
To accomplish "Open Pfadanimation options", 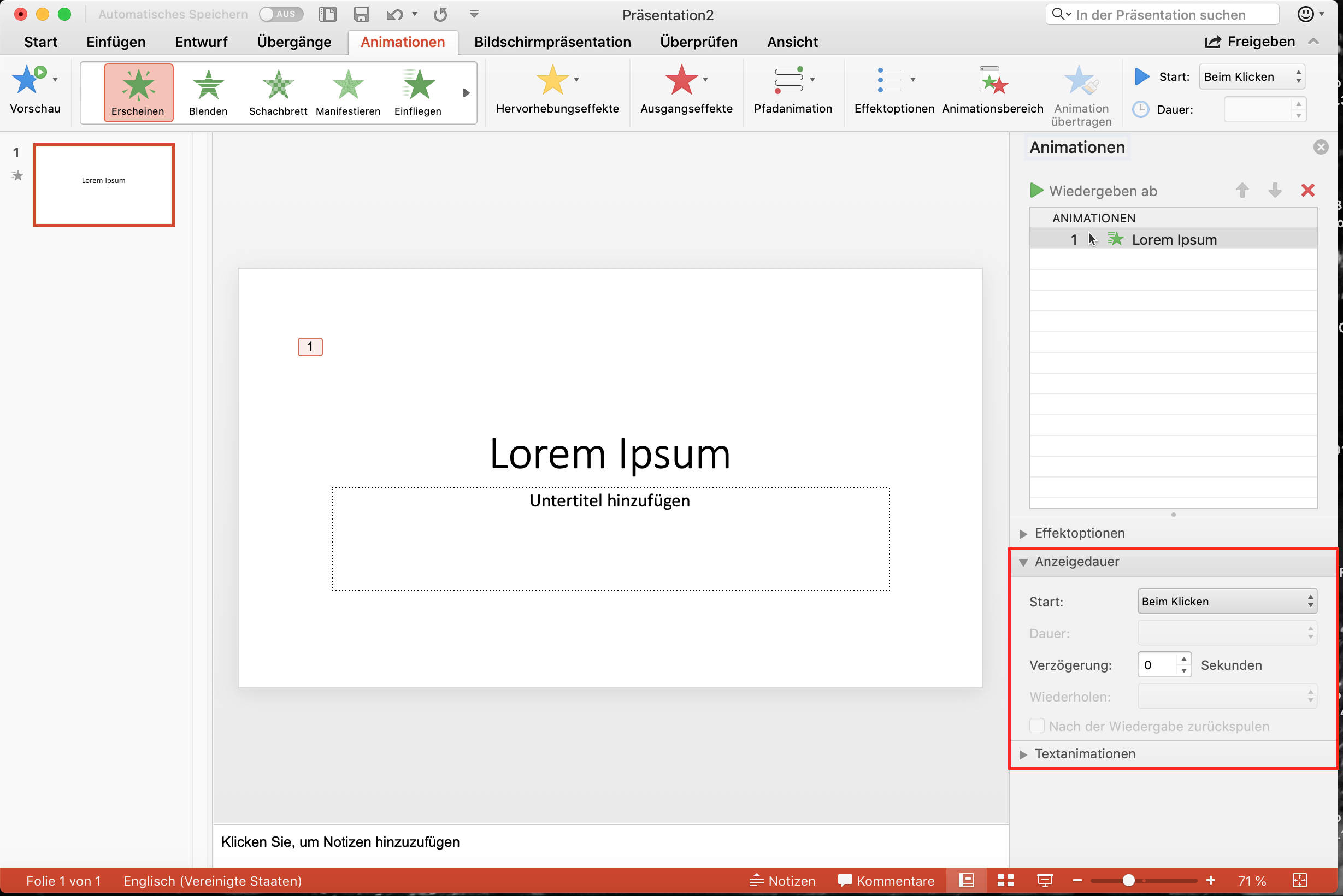I will tap(789, 79).
